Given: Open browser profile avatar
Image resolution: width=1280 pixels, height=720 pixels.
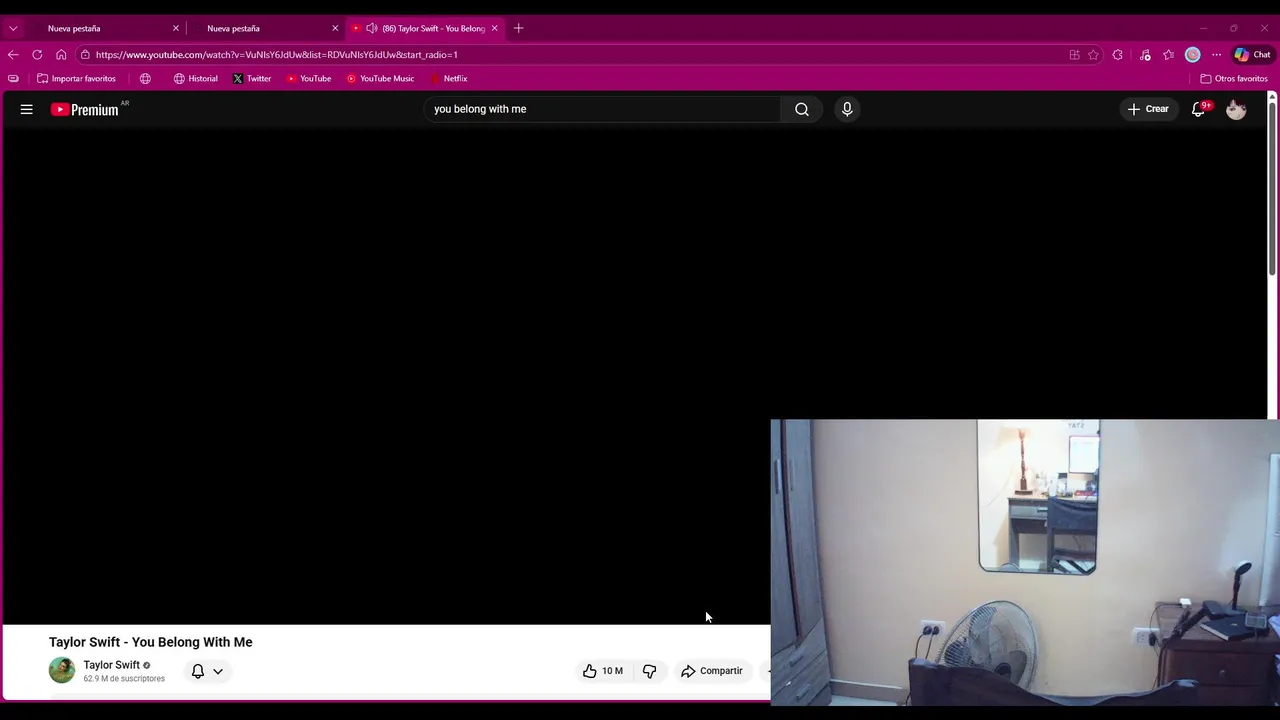Looking at the screenshot, I should tap(1193, 55).
